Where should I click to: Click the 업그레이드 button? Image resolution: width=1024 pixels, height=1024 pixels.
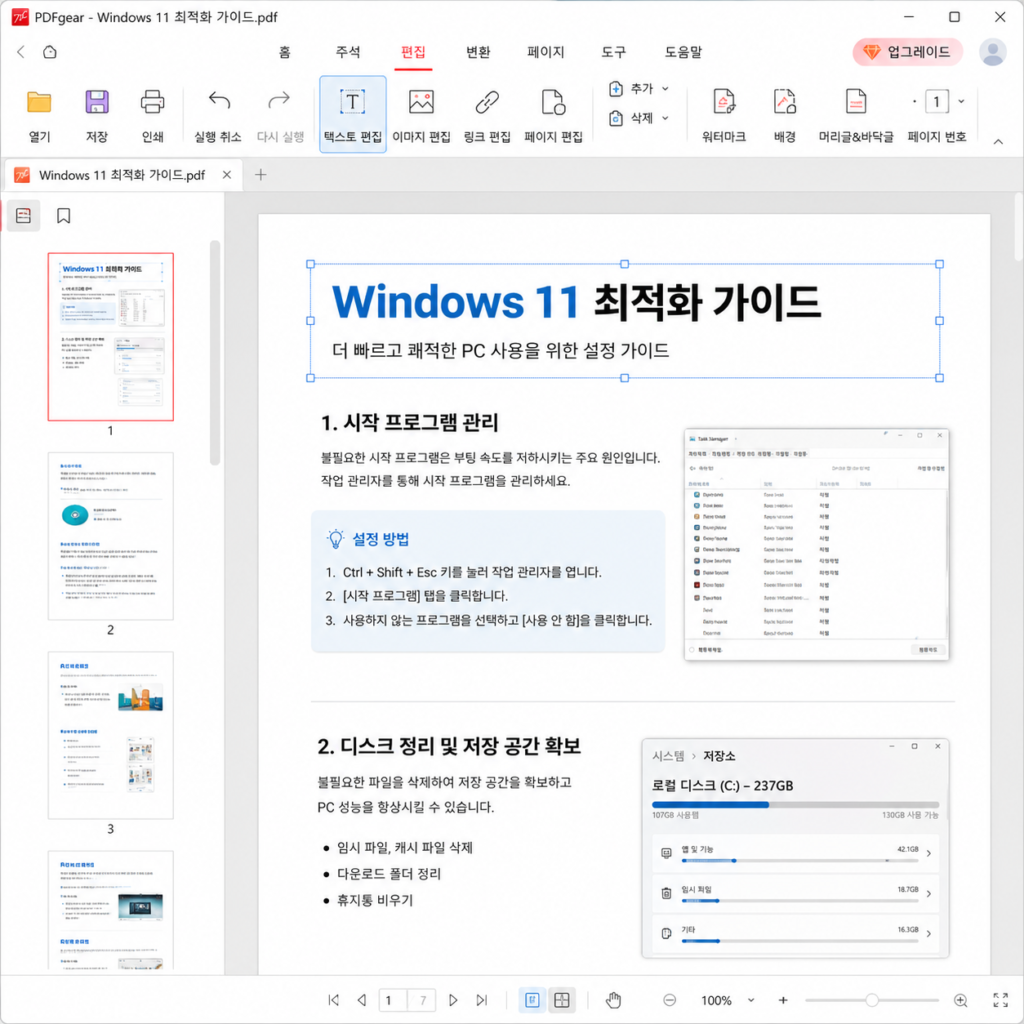pos(907,52)
